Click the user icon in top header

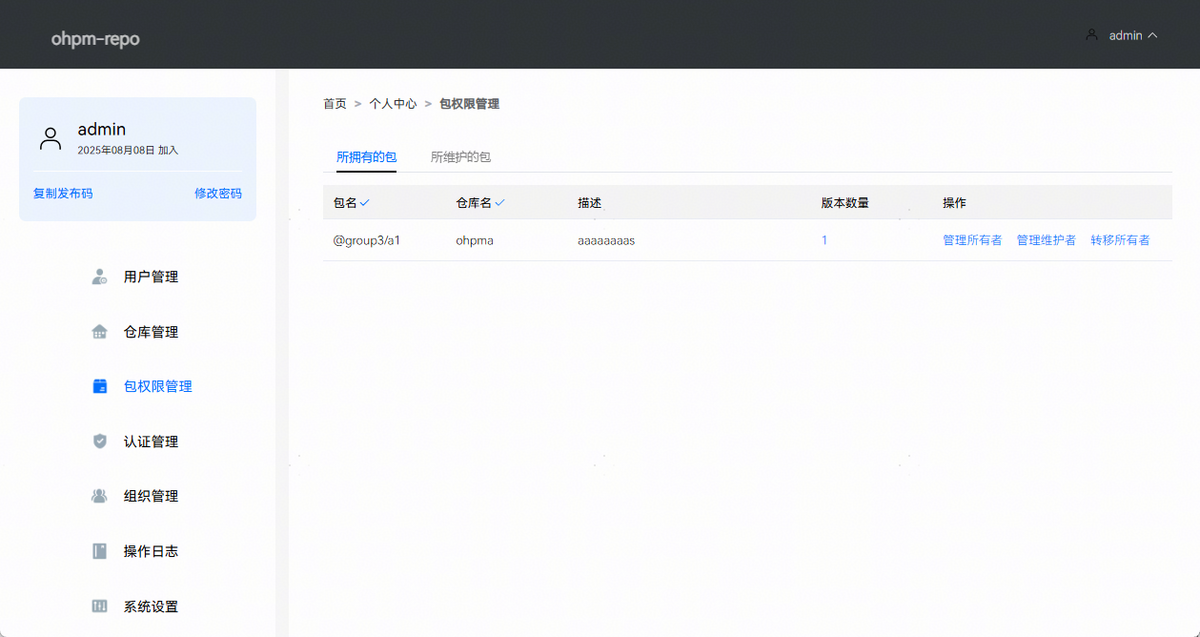[x=1091, y=35]
